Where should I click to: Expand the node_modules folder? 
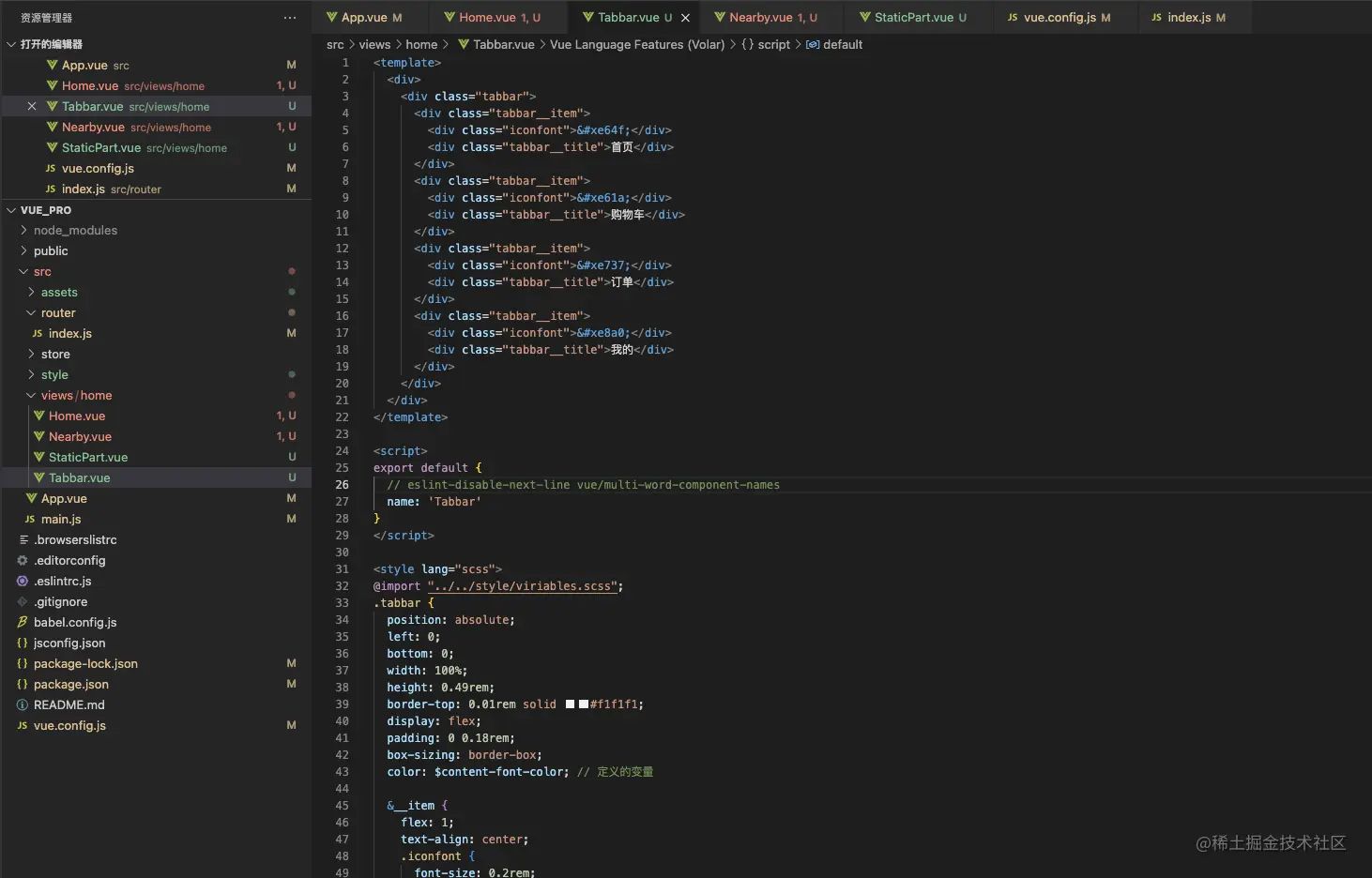point(75,230)
